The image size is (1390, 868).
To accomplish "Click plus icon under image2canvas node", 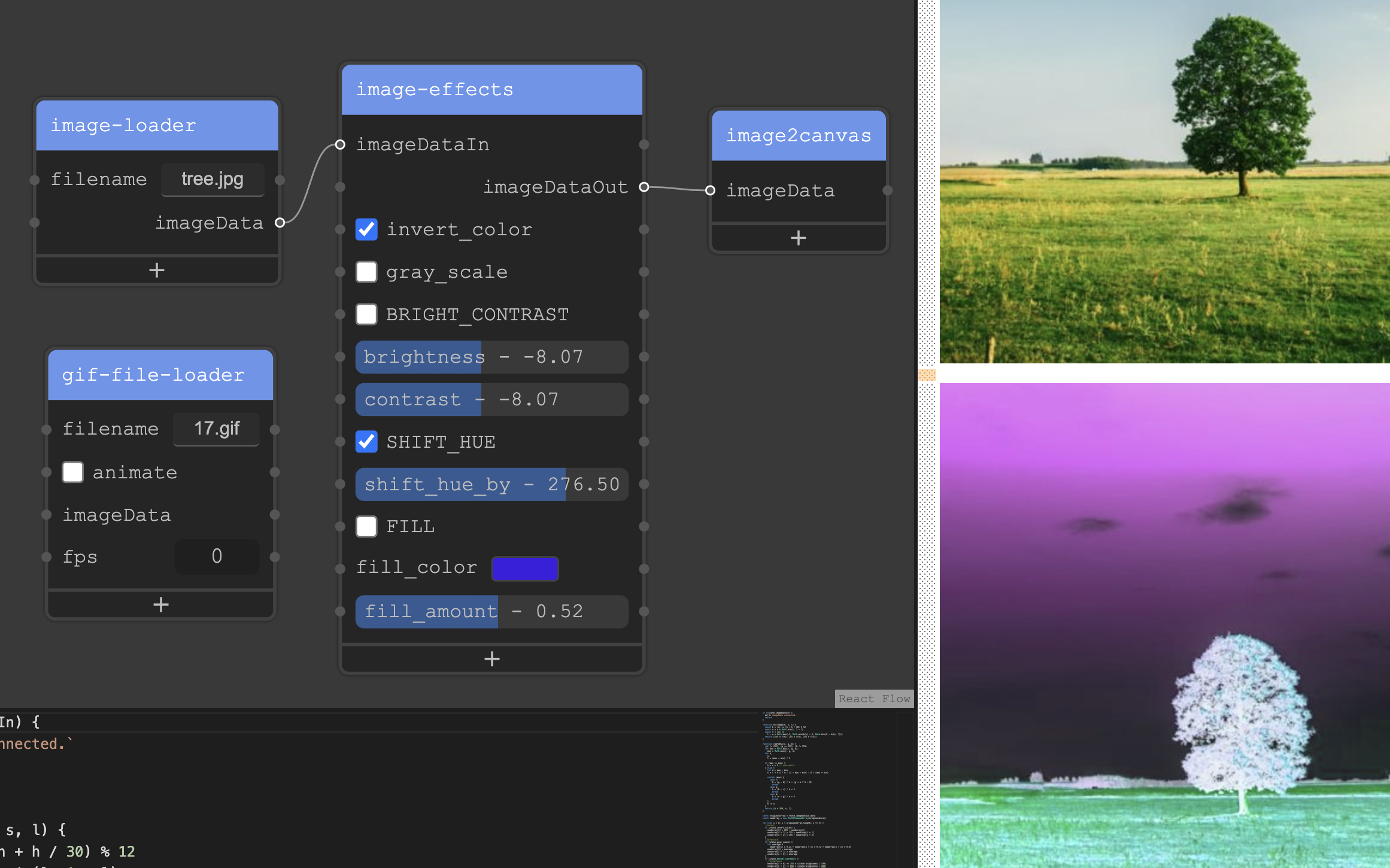I will click(798, 238).
